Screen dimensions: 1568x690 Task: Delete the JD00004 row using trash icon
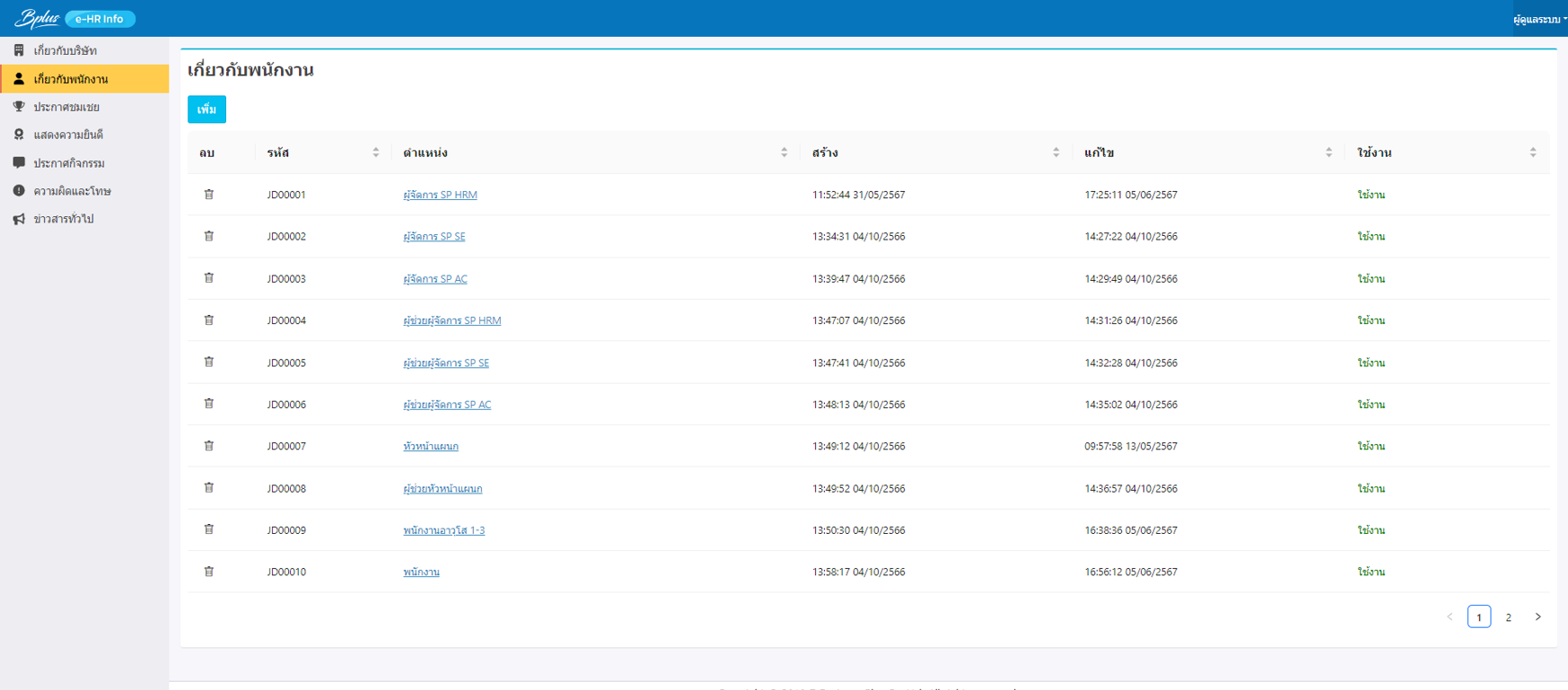point(208,319)
